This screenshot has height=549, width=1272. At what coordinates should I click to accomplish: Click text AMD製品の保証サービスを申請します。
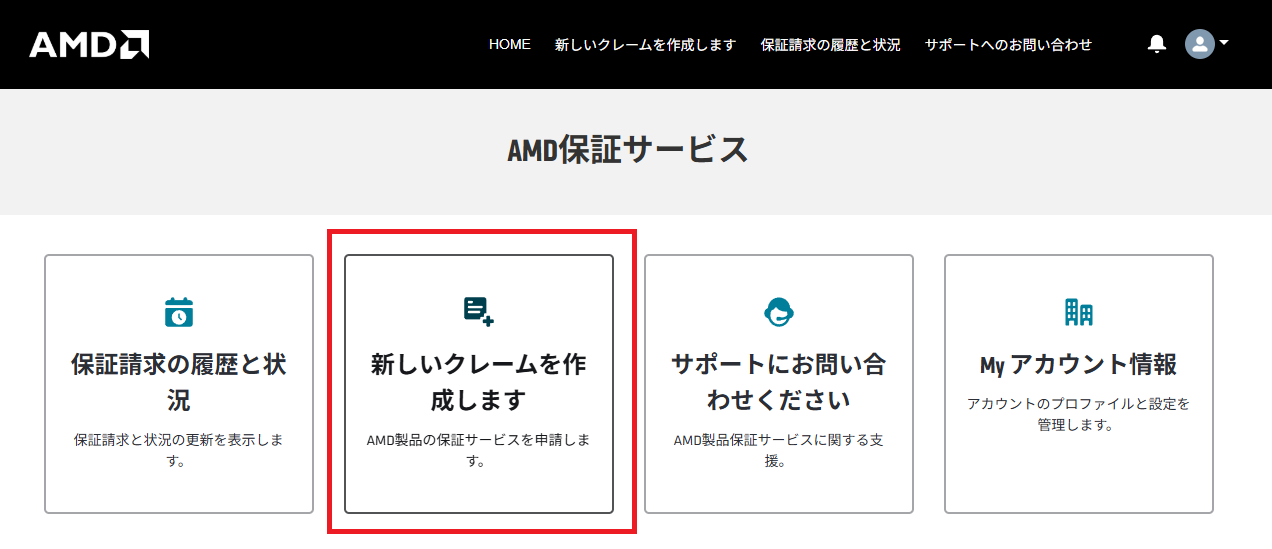(x=479, y=450)
